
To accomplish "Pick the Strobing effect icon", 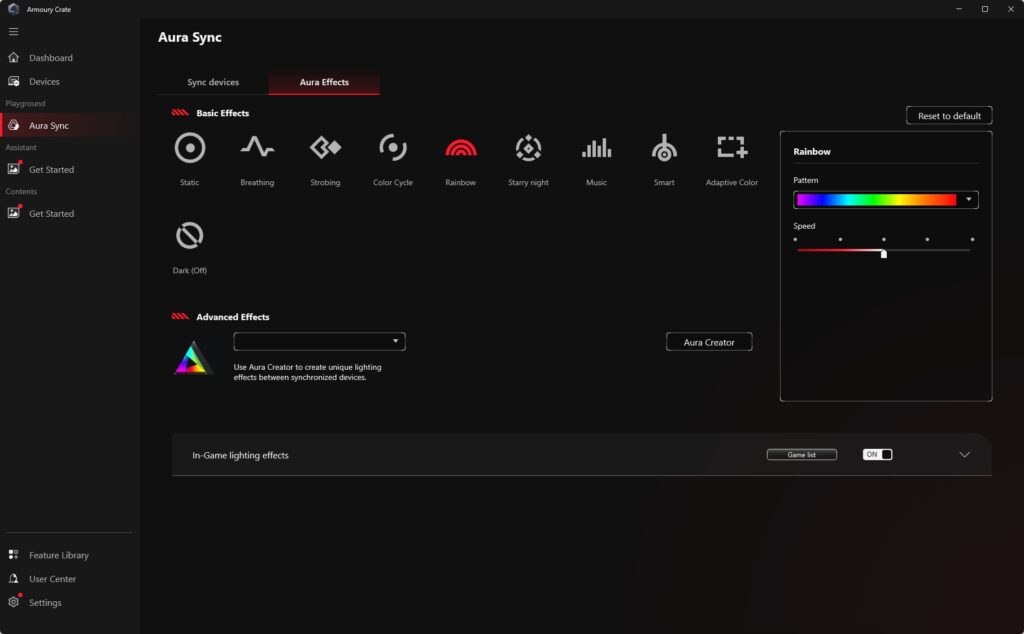I will click(325, 148).
